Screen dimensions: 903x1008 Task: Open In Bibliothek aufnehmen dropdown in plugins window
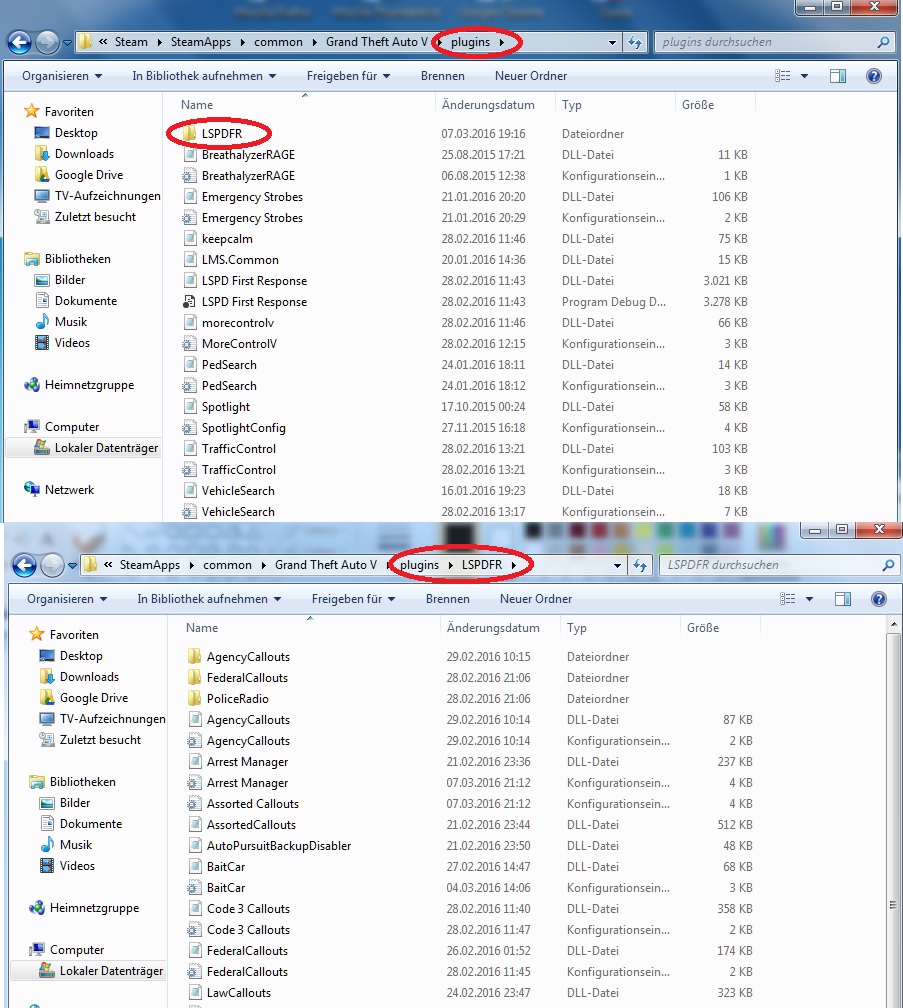pos(204,76)
